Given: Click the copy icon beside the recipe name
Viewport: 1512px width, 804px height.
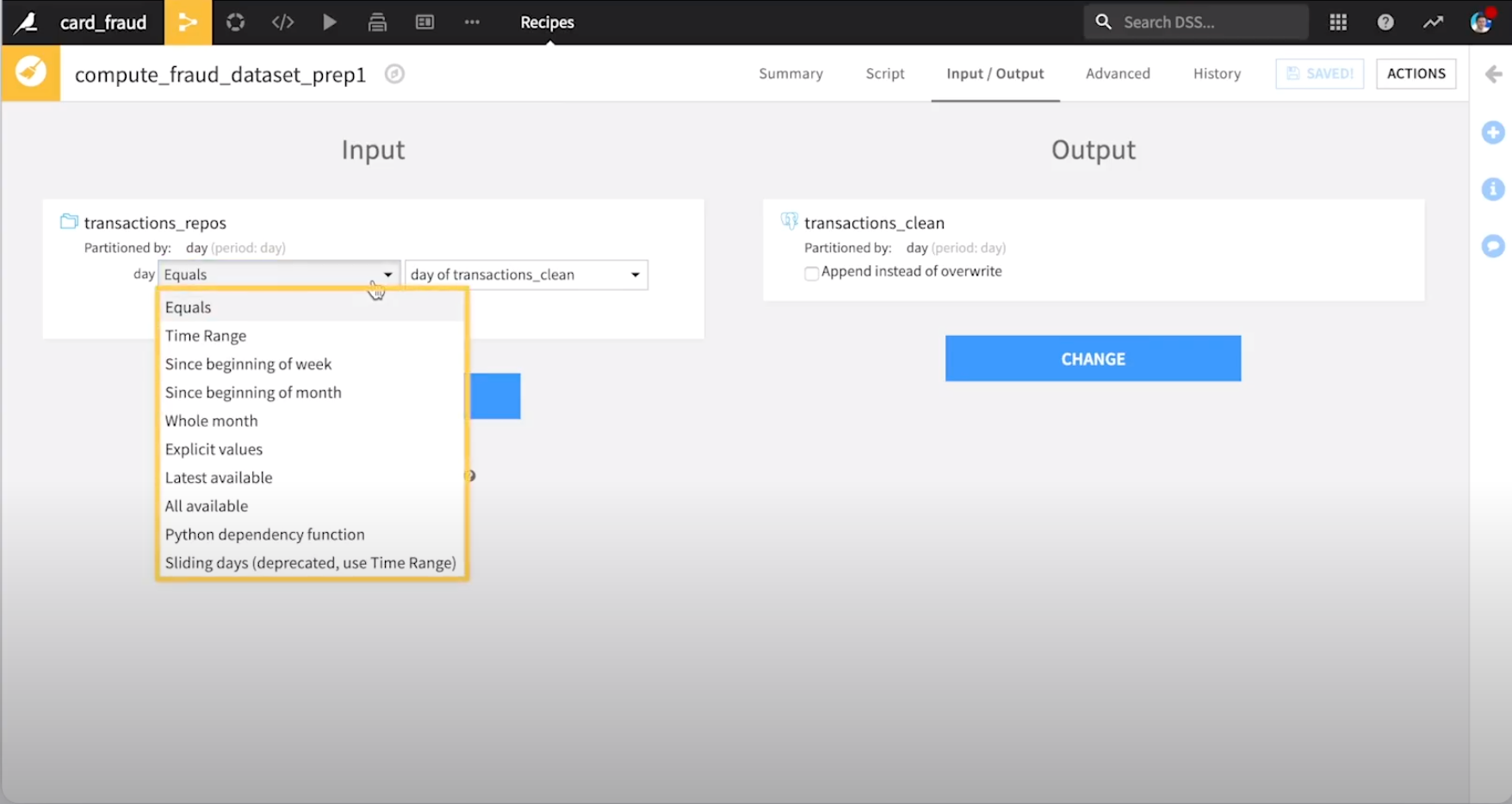Looking at the screenshot, I should pyautogui.click(x=395, y=75).
